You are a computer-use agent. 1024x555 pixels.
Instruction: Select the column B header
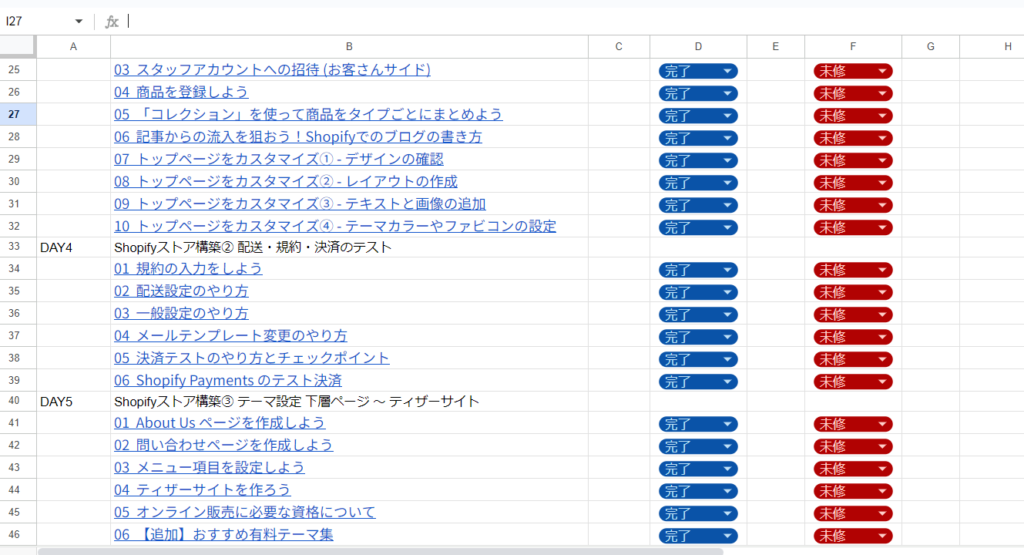click(349, 46)
